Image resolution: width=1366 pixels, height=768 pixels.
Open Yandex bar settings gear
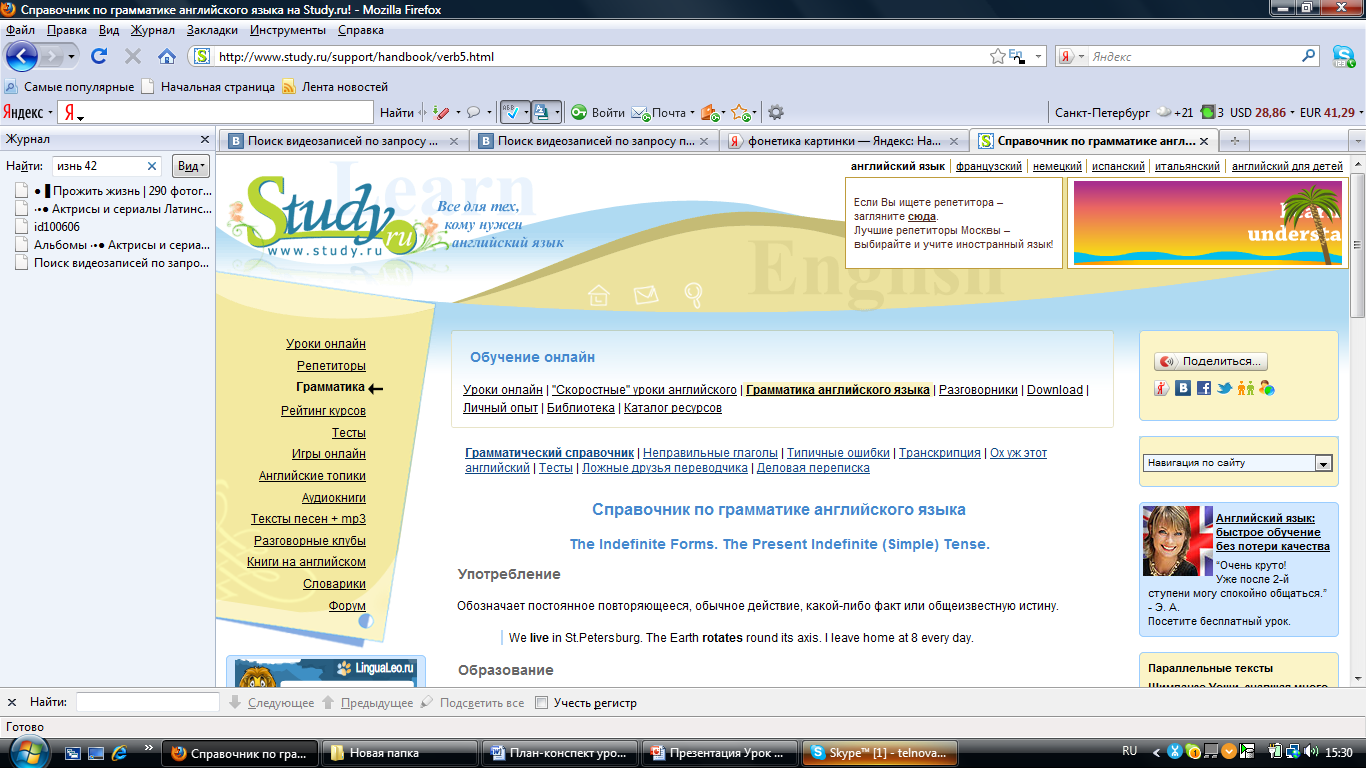click(x=775, y=113)
